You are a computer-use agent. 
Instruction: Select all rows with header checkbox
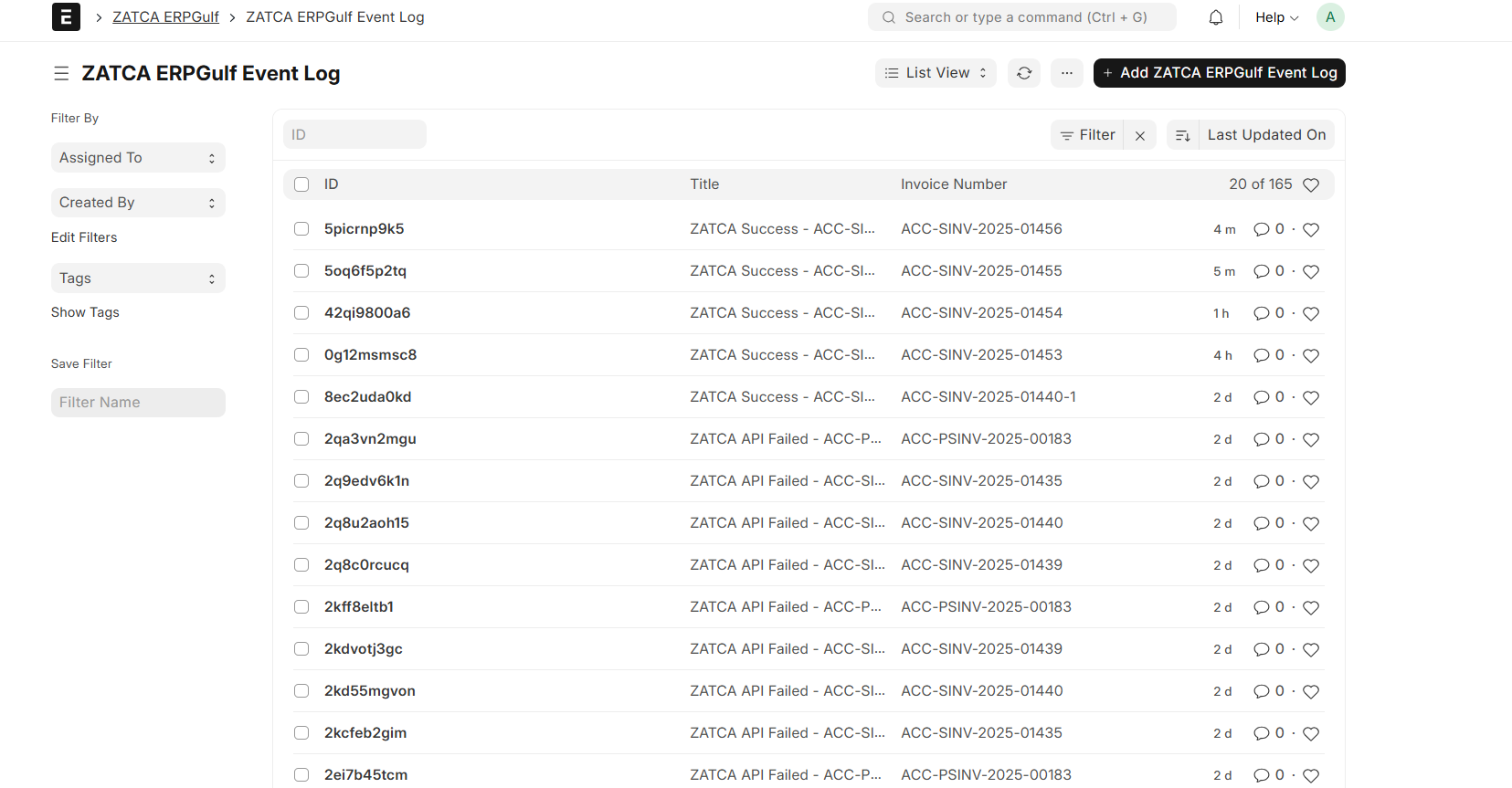pos(301,184)
